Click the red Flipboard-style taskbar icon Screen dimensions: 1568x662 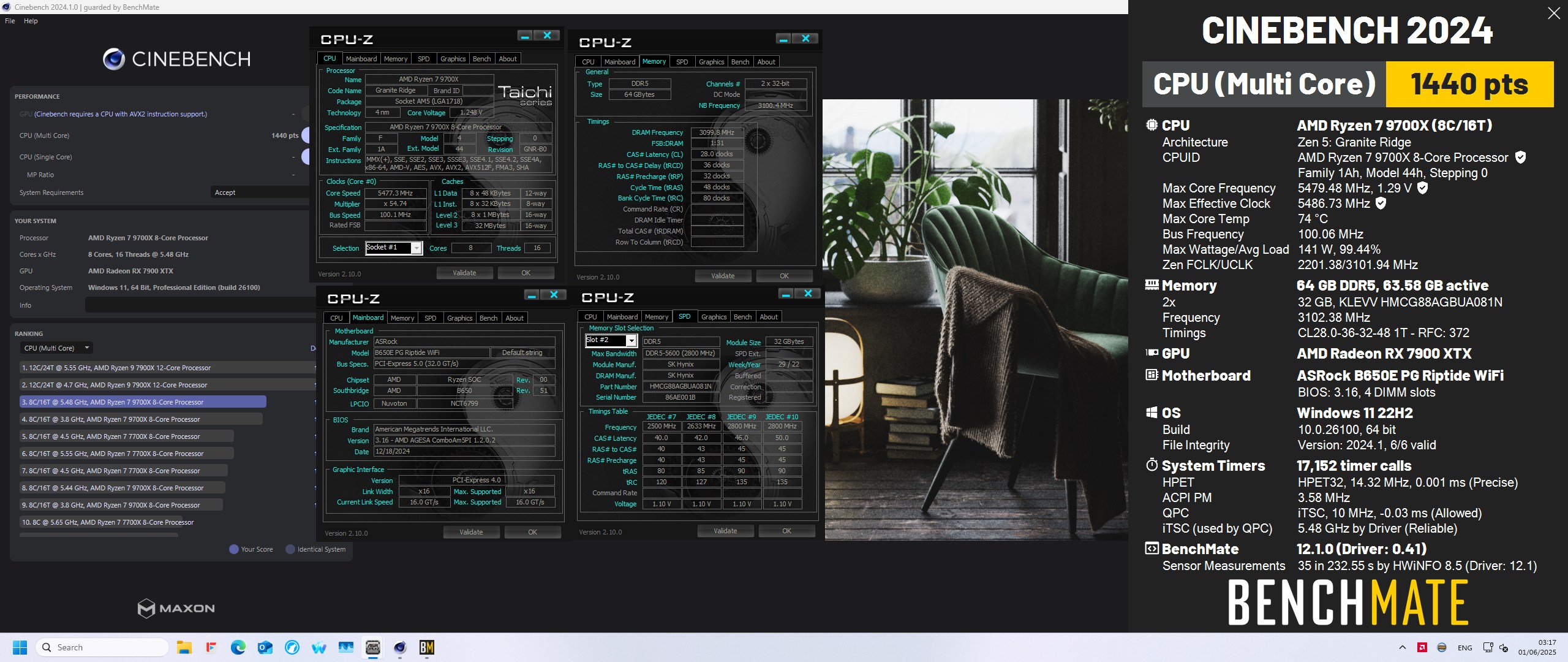click(x=211, y=647)
